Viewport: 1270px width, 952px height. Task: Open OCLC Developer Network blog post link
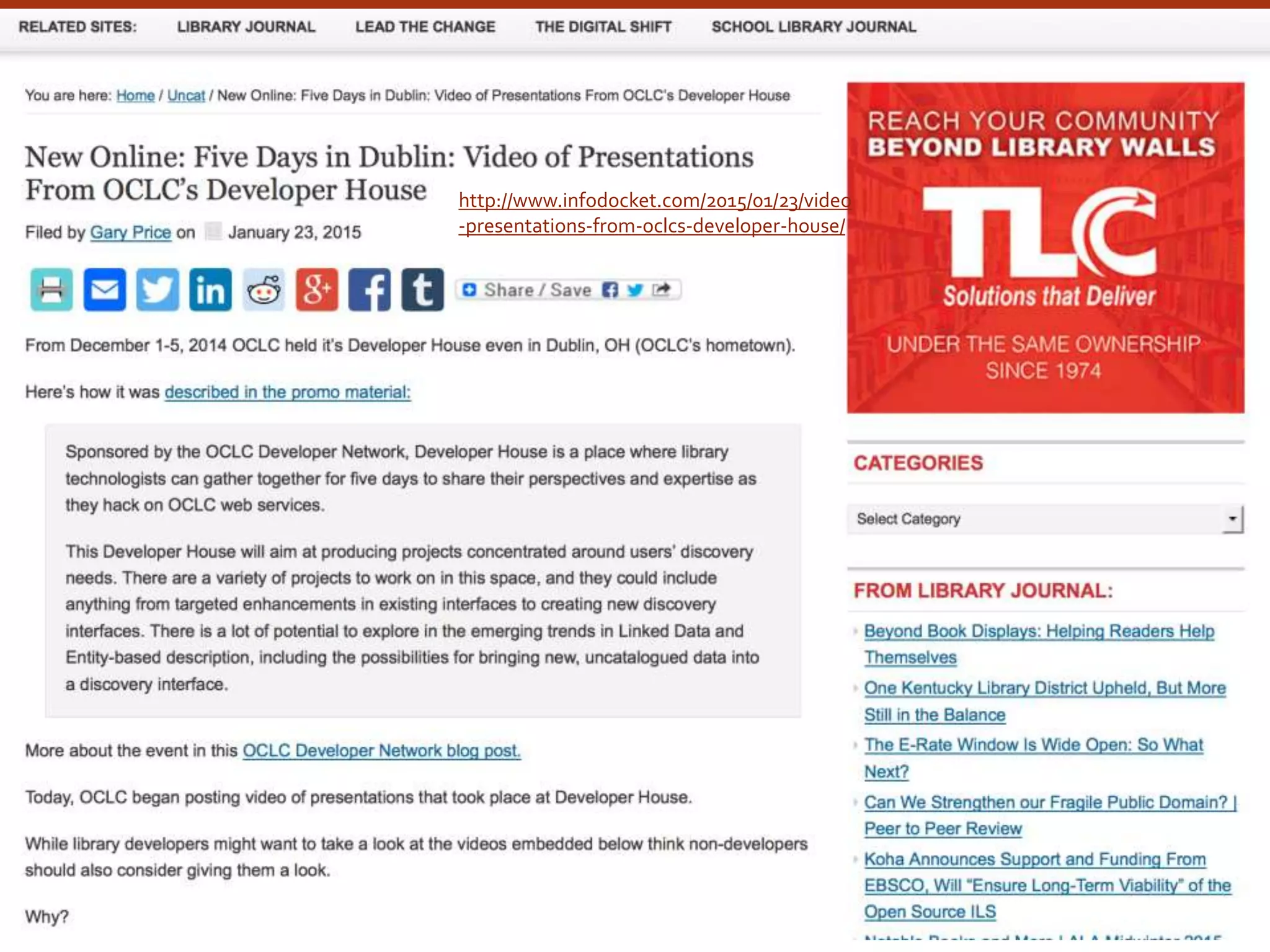tap(381, 751)
